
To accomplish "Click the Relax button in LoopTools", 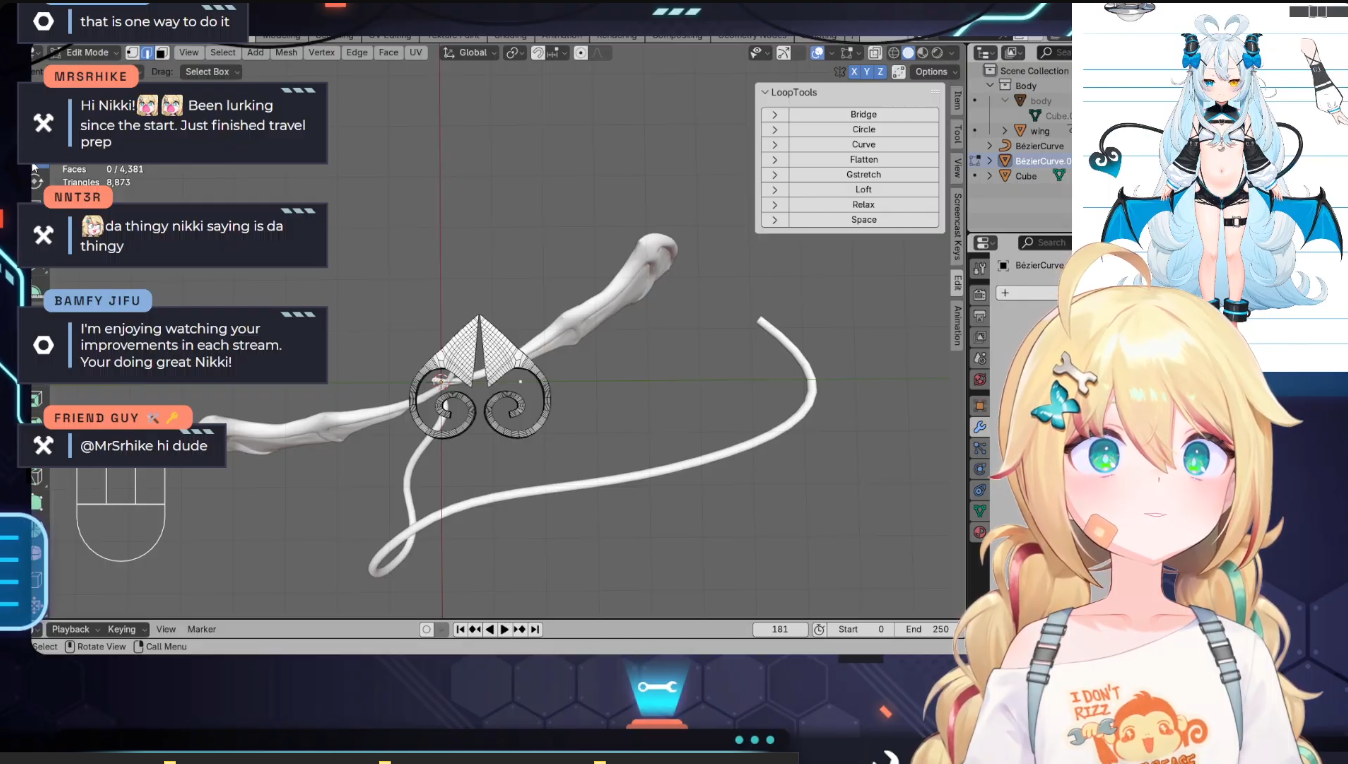I will (x=863, y=205).
